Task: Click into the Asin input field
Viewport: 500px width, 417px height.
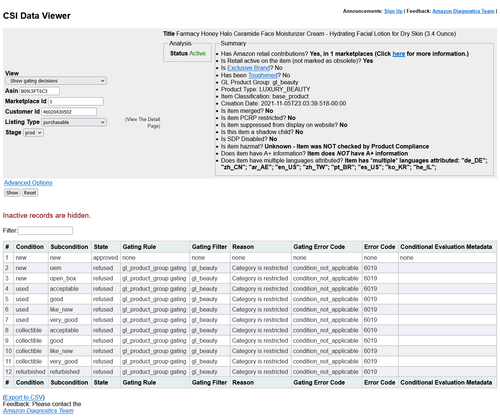Action: 40,91
